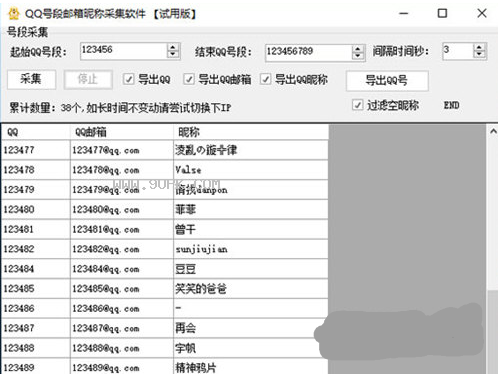The width and height of the screenshot is (498, 374).
Task: Increase 结束QQ号段 with the up arrow
Action: click(x=358, y=49)
